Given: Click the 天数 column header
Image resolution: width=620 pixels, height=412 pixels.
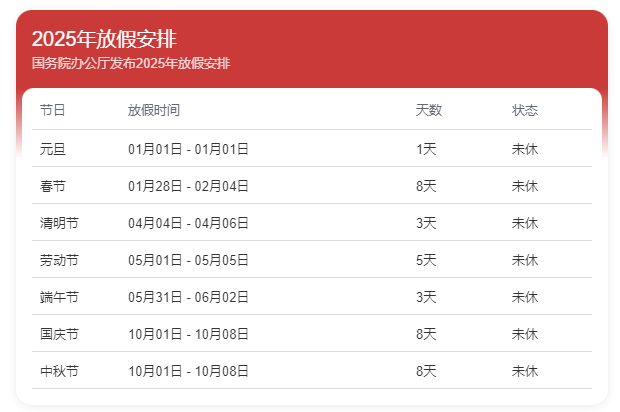Looking at the screenshot, I should click(428, 110).
